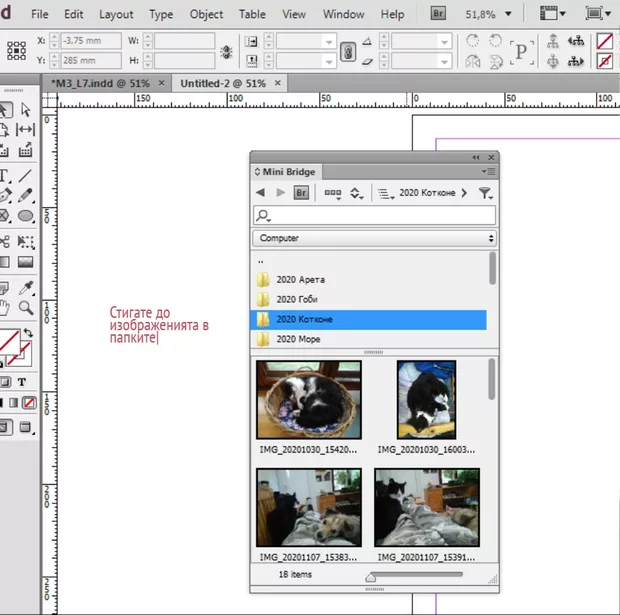Open the Layout menu
The width and height of the screenshot is (620, 615).
coord(116,14)
